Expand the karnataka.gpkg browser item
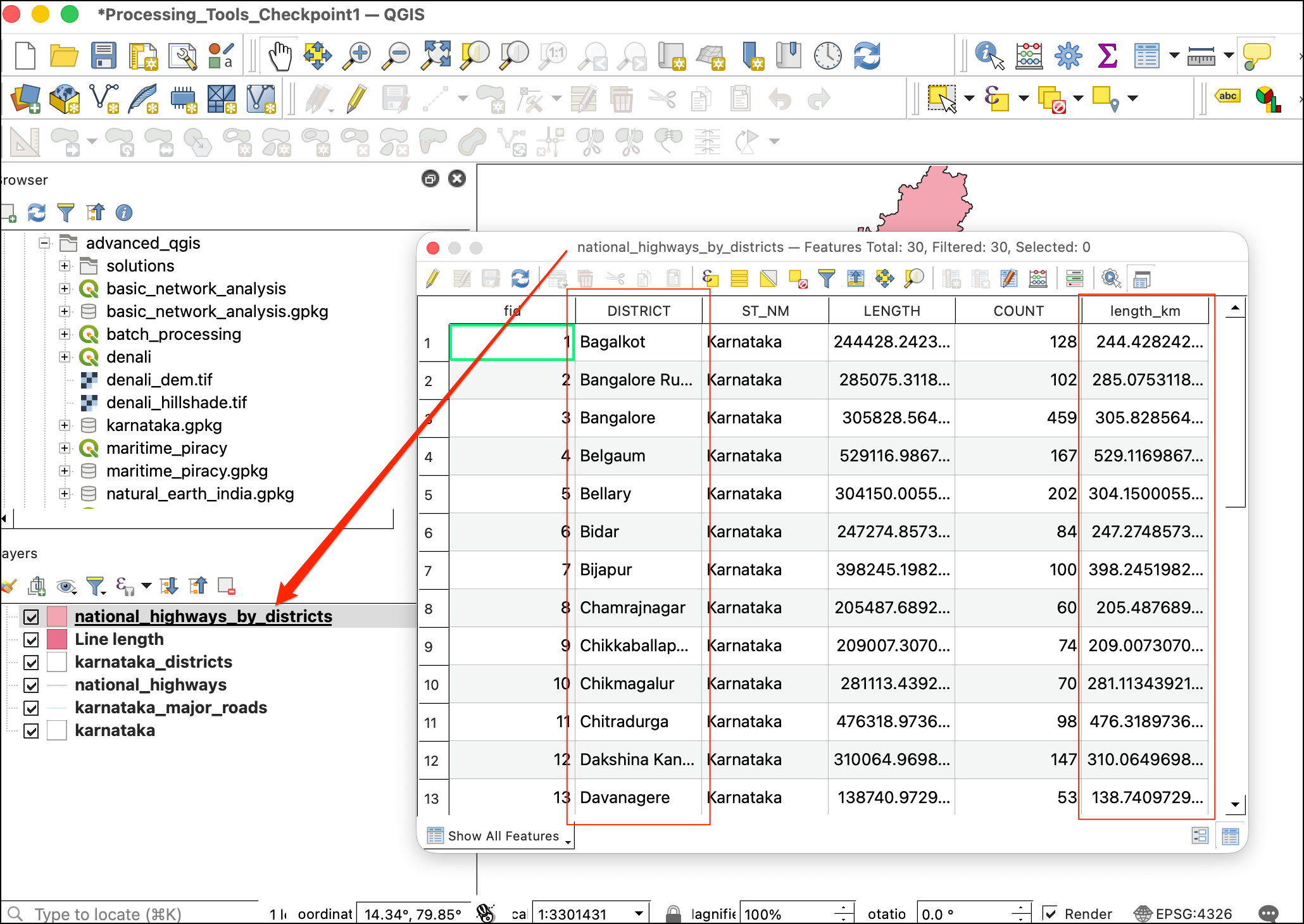The image size is (1304, 924). click(x=65, y=425)
